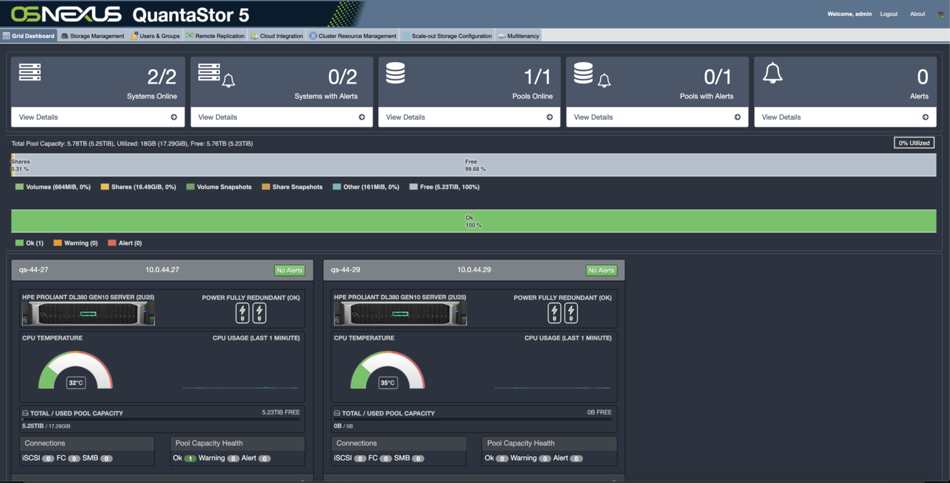Toggle the Free legend swatch
Viewport: 950px width, 483px height.
point(413,187)
